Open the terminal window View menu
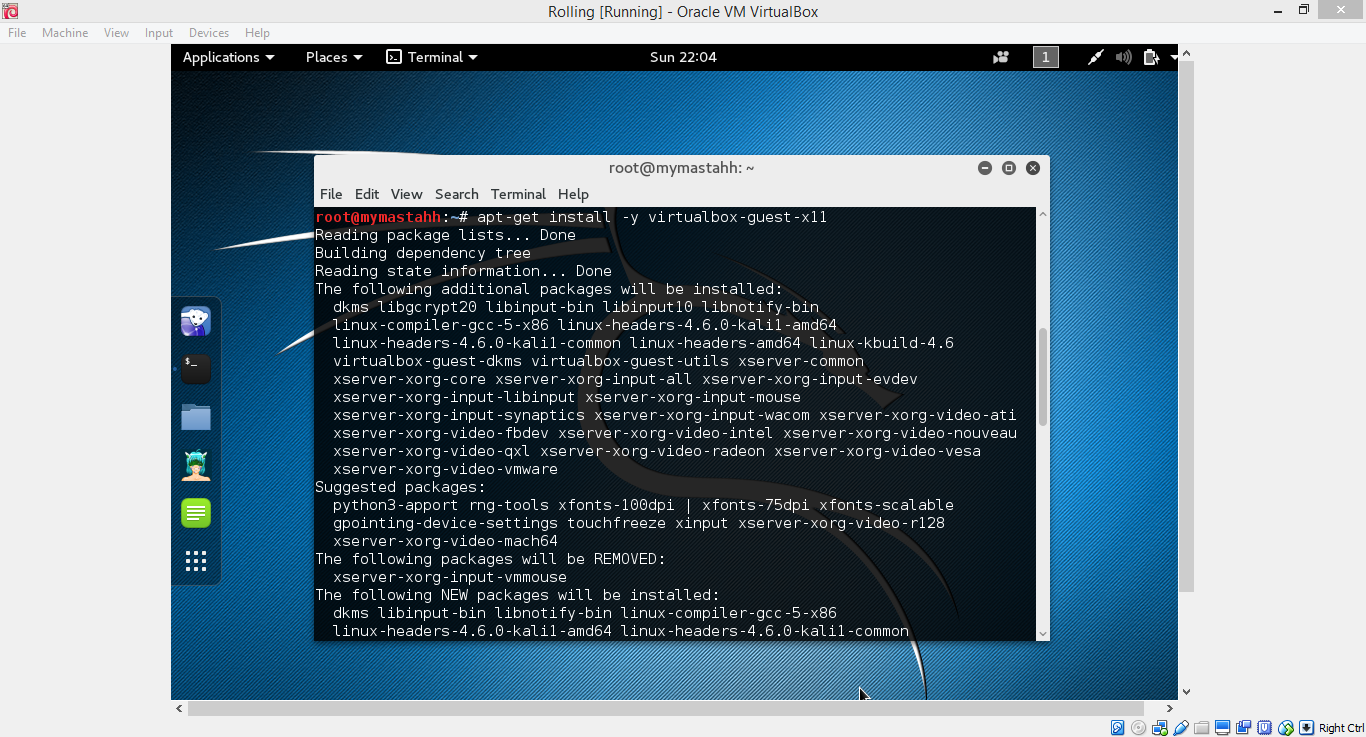 407,194
